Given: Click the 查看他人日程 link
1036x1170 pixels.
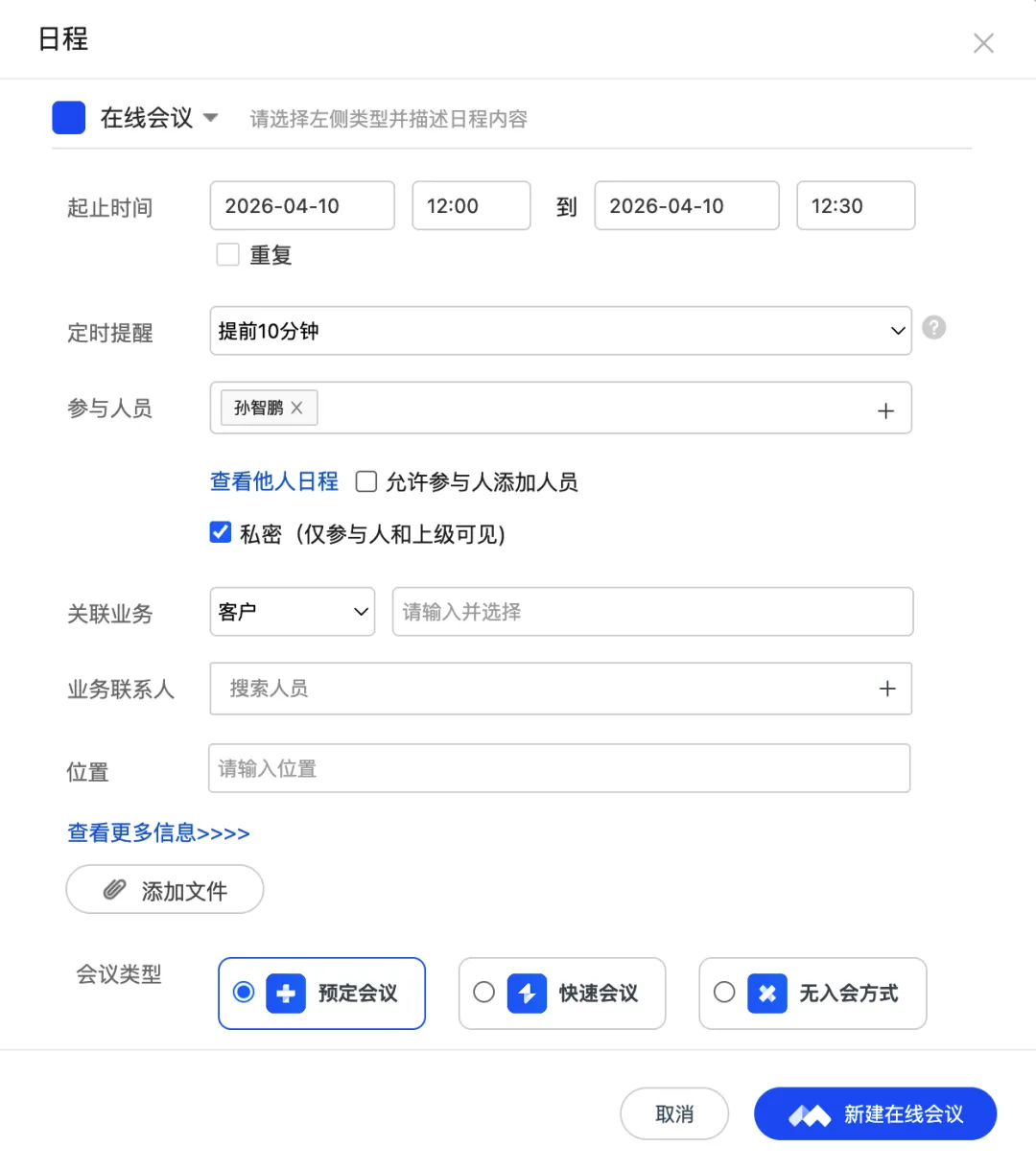Looking at the screenshot, I should point(274,481).
